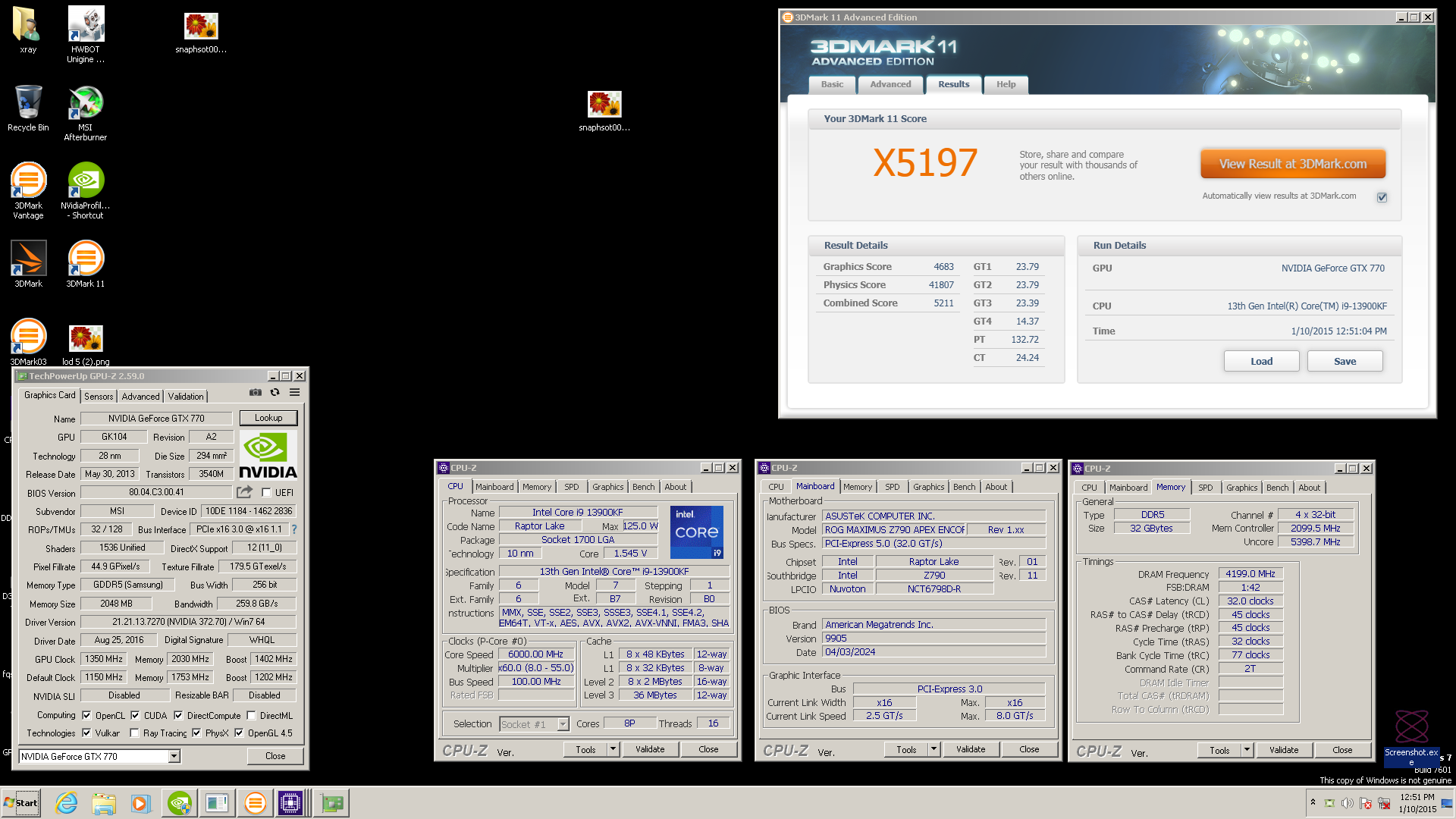Toggle automatically view results checkbox

point(1382,197)
